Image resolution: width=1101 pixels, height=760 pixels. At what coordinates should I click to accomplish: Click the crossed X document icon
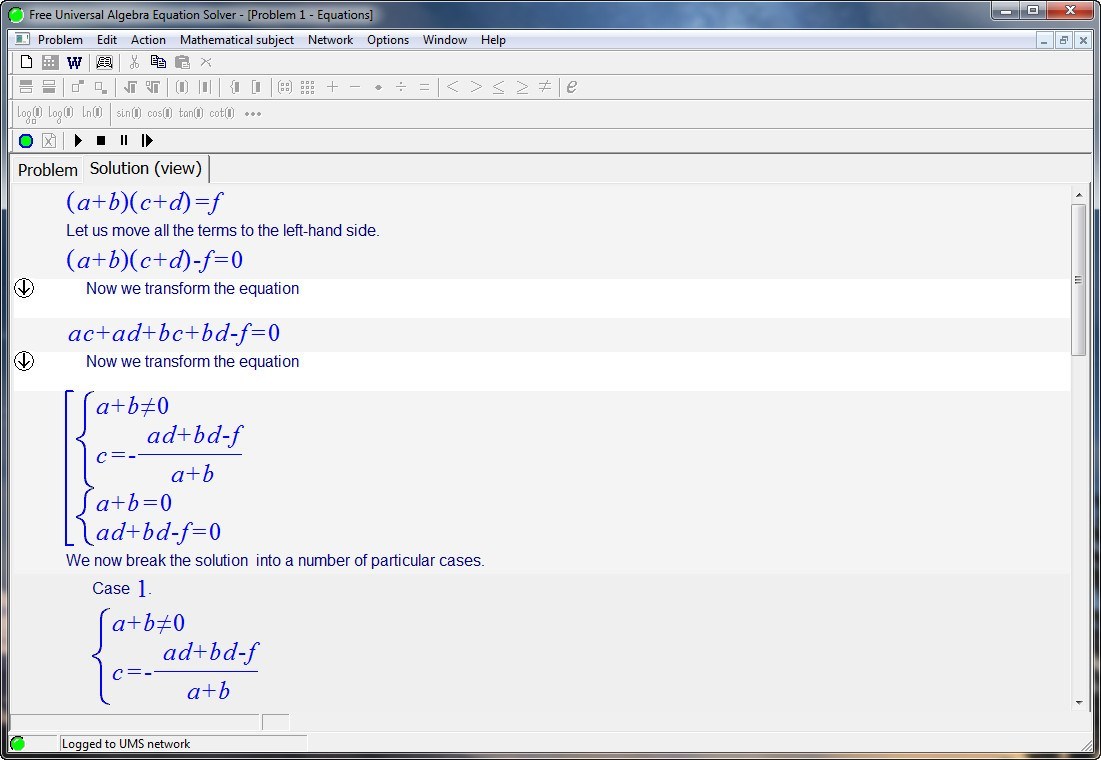pos(48,141)
